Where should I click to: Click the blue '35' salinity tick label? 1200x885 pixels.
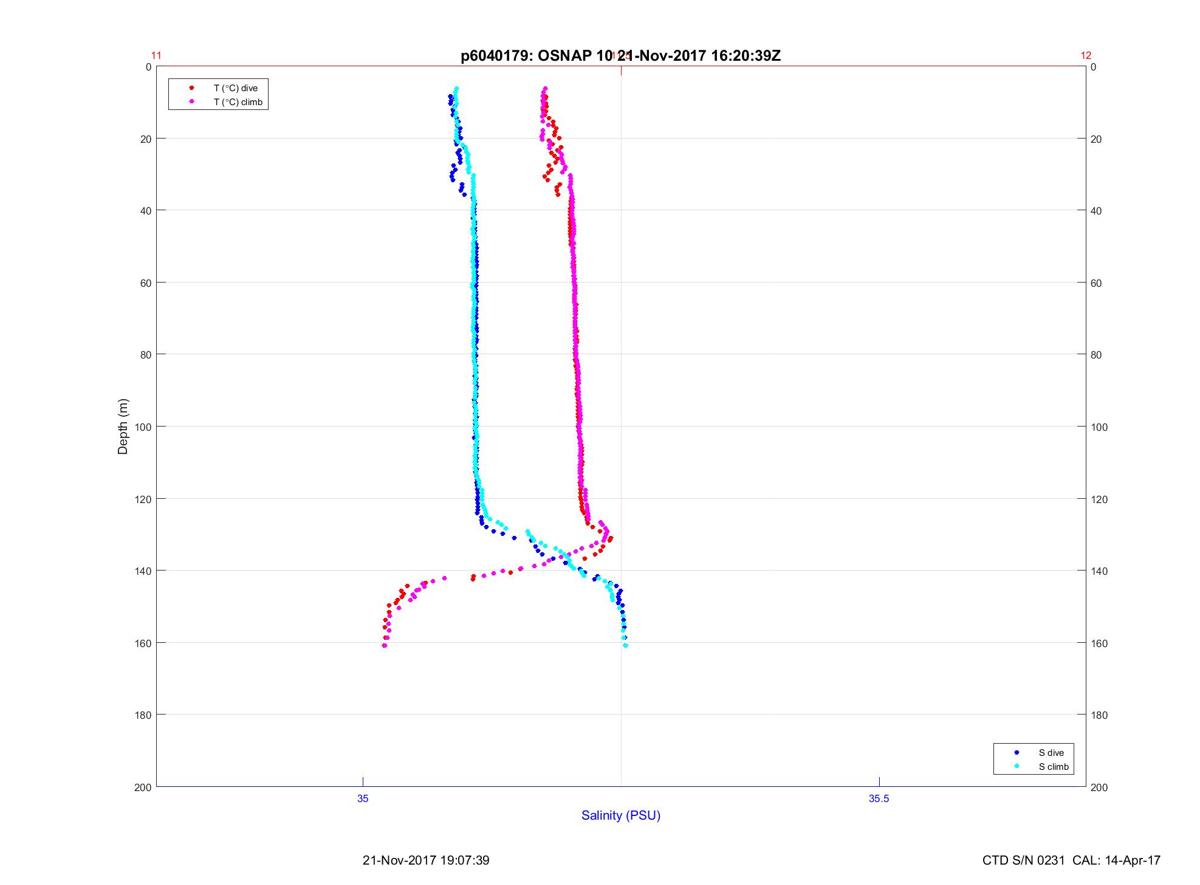363,798
